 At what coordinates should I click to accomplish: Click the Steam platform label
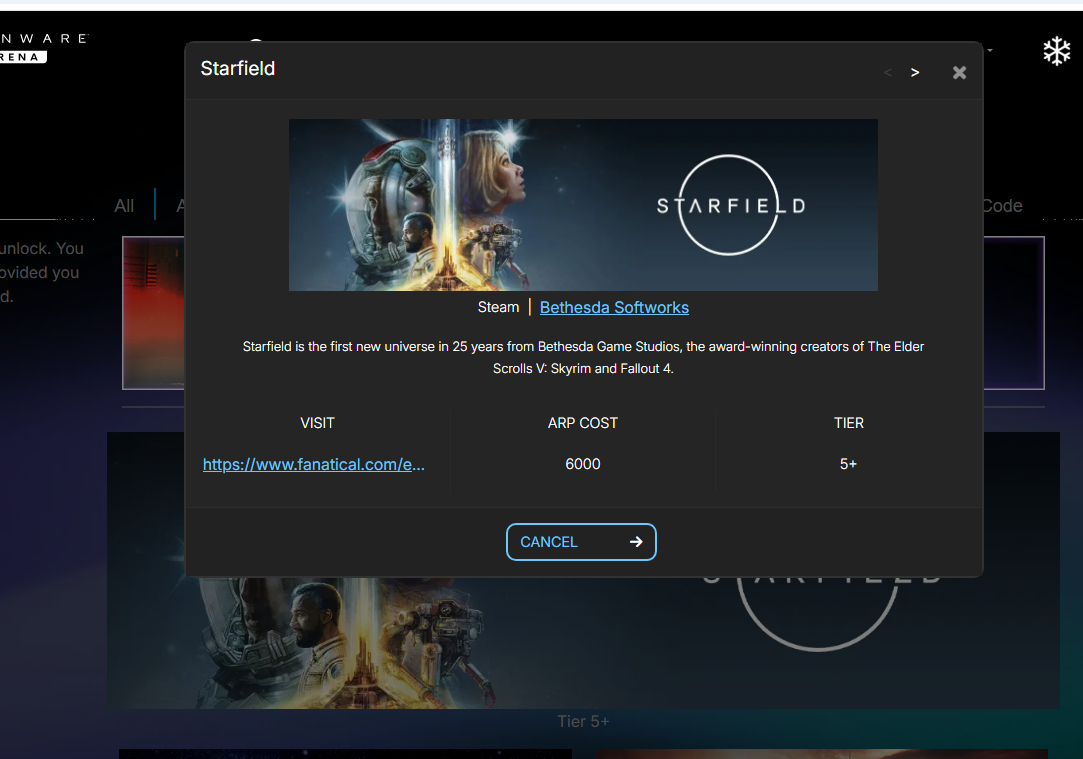click(498, 307)
